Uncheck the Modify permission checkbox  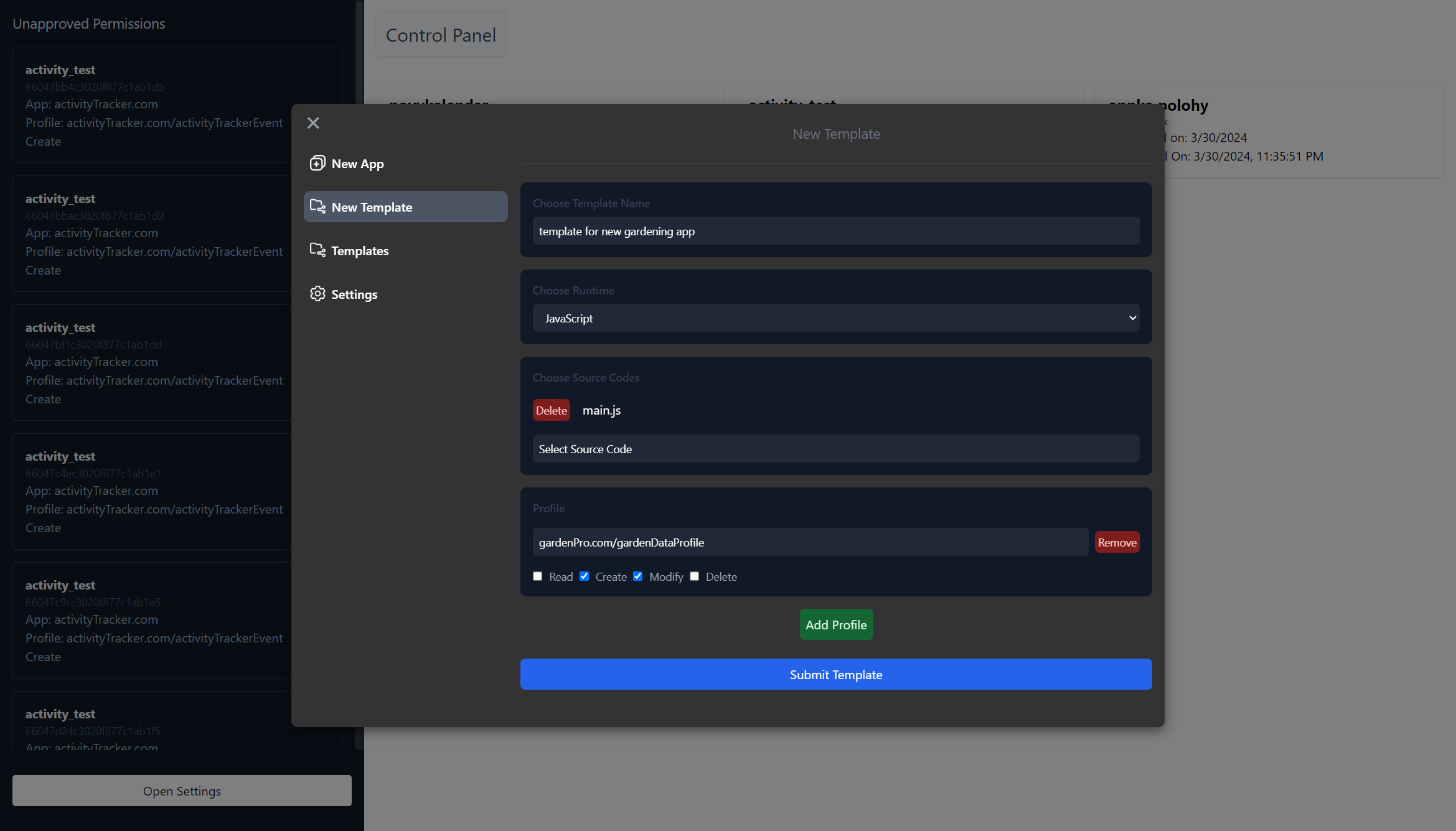pos(638,576)
